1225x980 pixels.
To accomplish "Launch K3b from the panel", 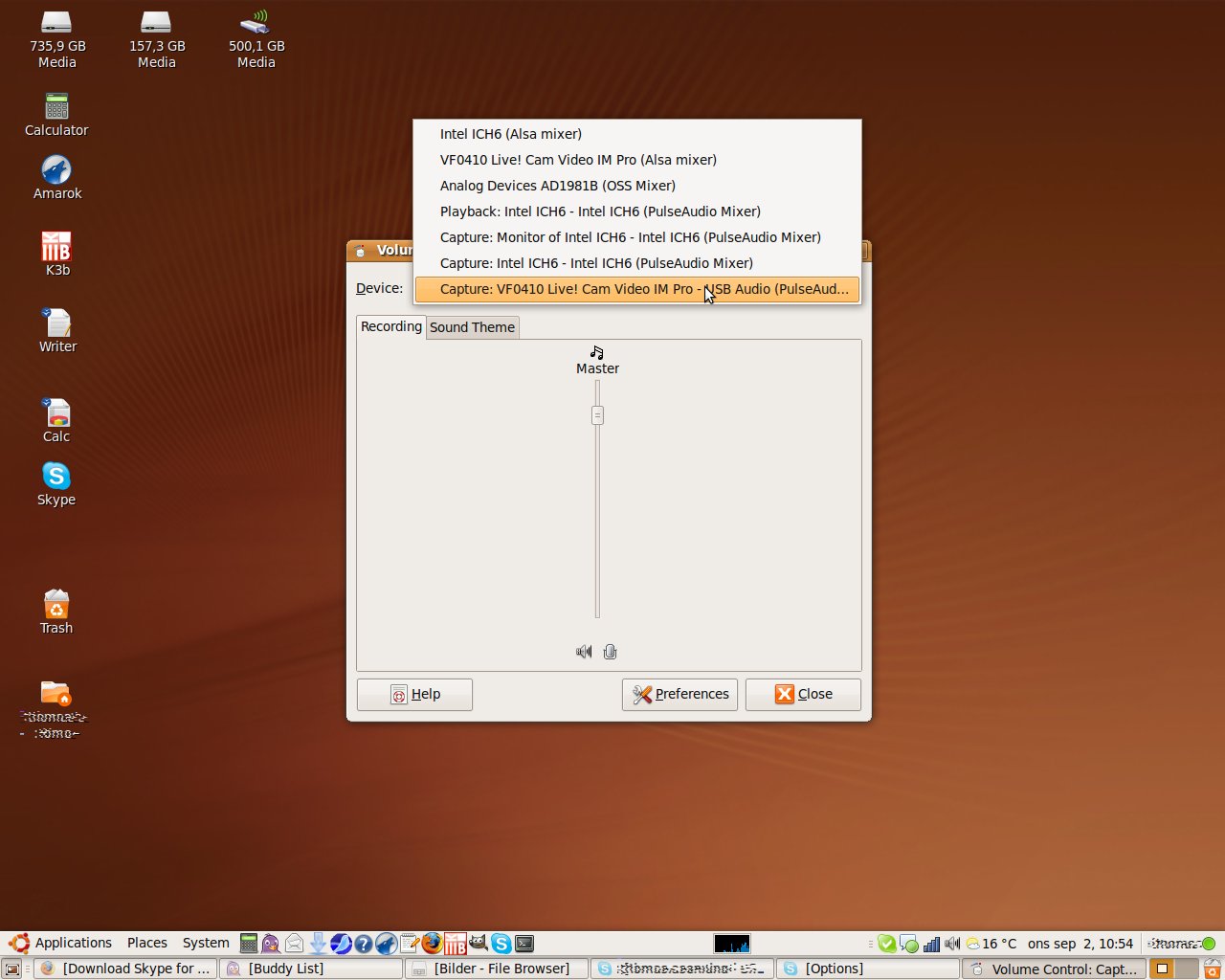I will (x=456, y=944).
